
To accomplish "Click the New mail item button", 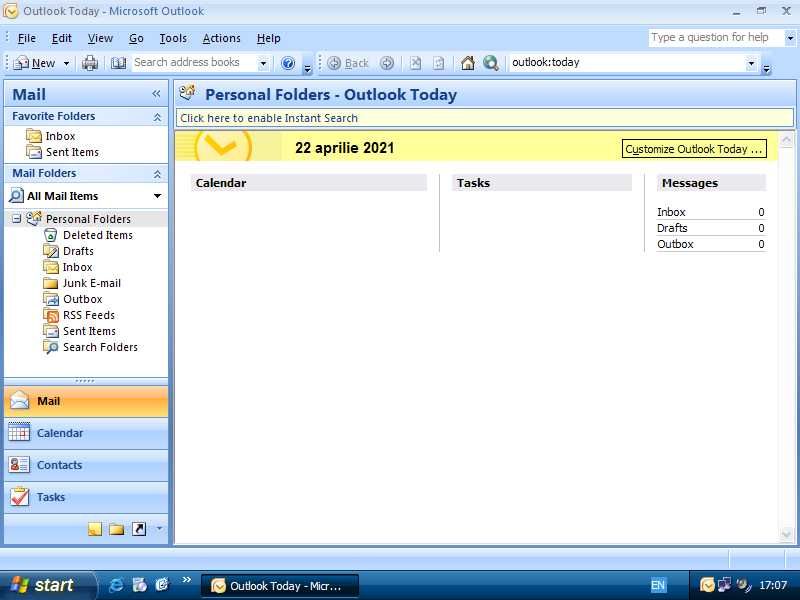I will 35,63.
